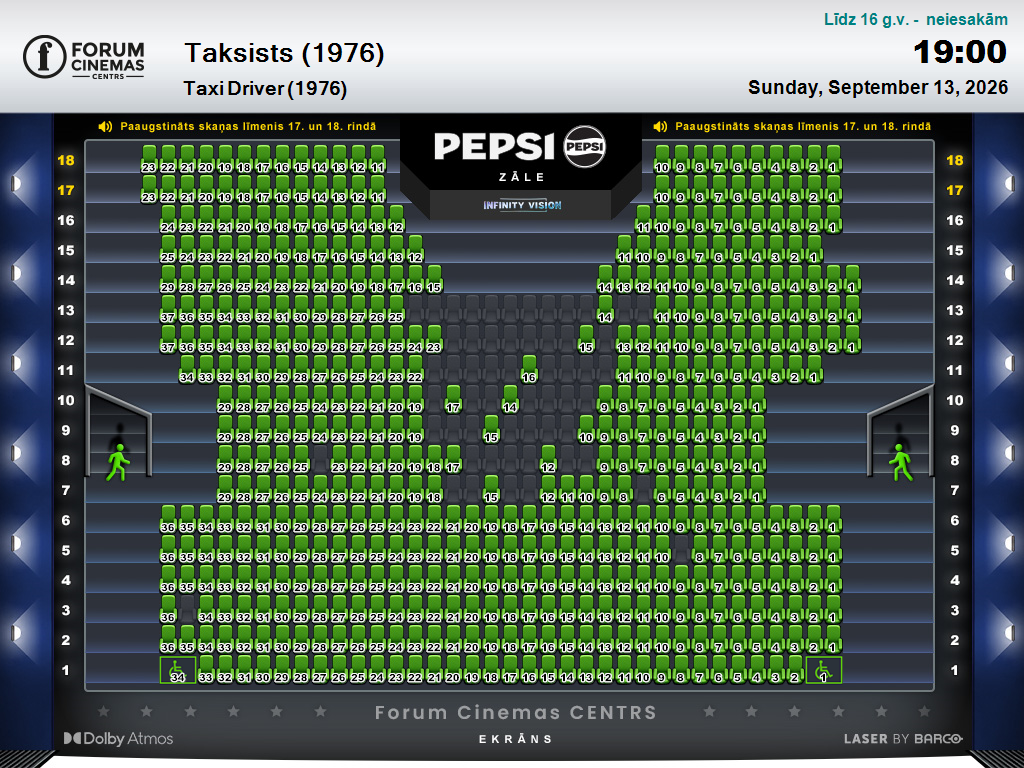Click the Forum Cinemas Centrs logo
This screenshot has width=1024, height=768.
(x=84, y=57)
